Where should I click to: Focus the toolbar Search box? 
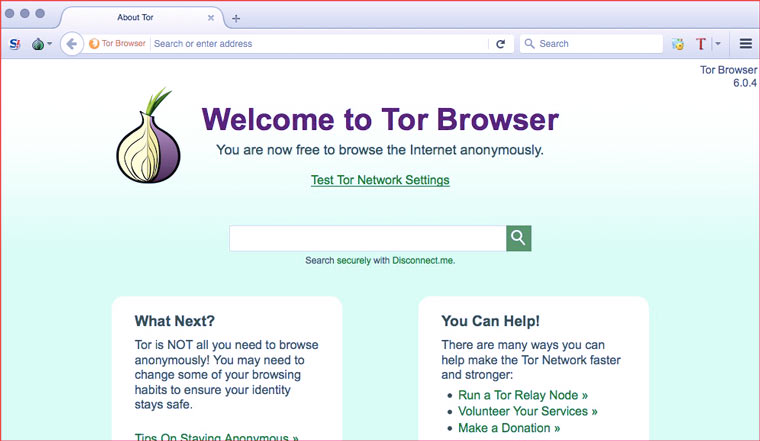click(x=591, y=44)
